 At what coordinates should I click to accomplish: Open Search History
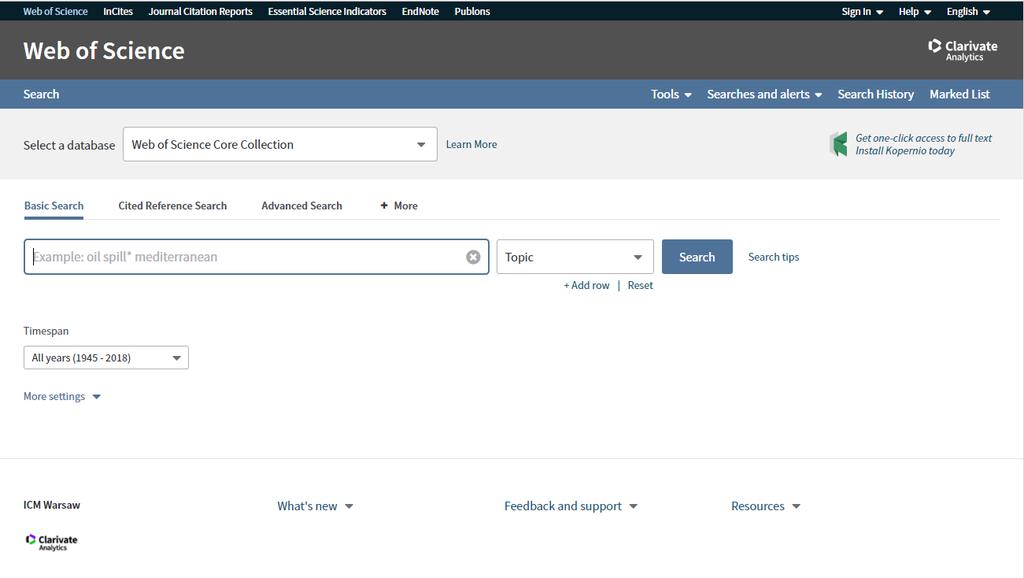pos(876,94)
